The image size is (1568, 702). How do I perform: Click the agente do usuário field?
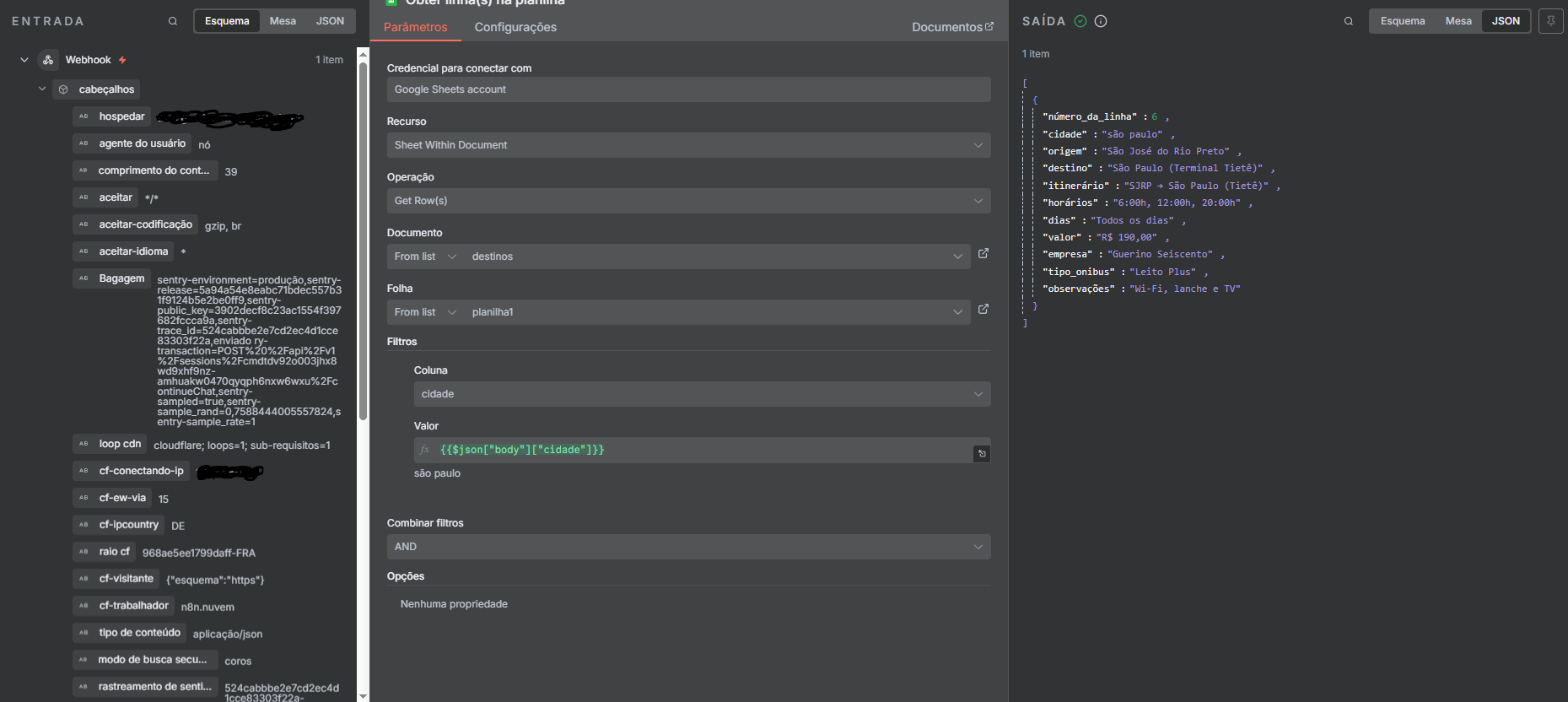[x=132, y=143]
